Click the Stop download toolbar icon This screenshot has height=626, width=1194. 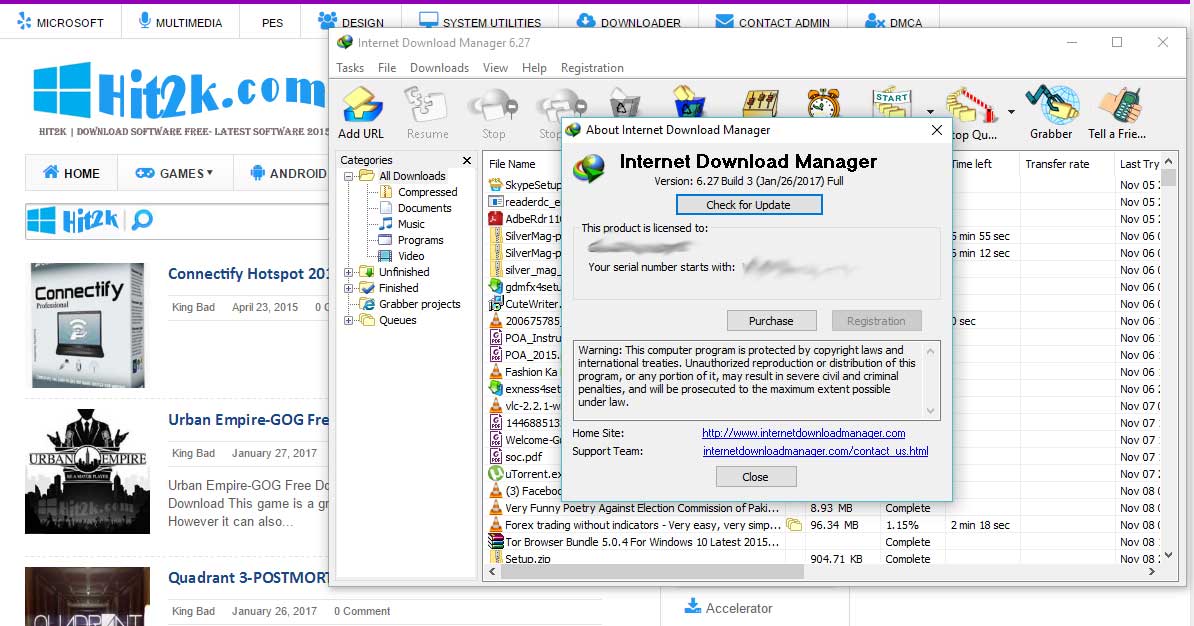(493, 105)
